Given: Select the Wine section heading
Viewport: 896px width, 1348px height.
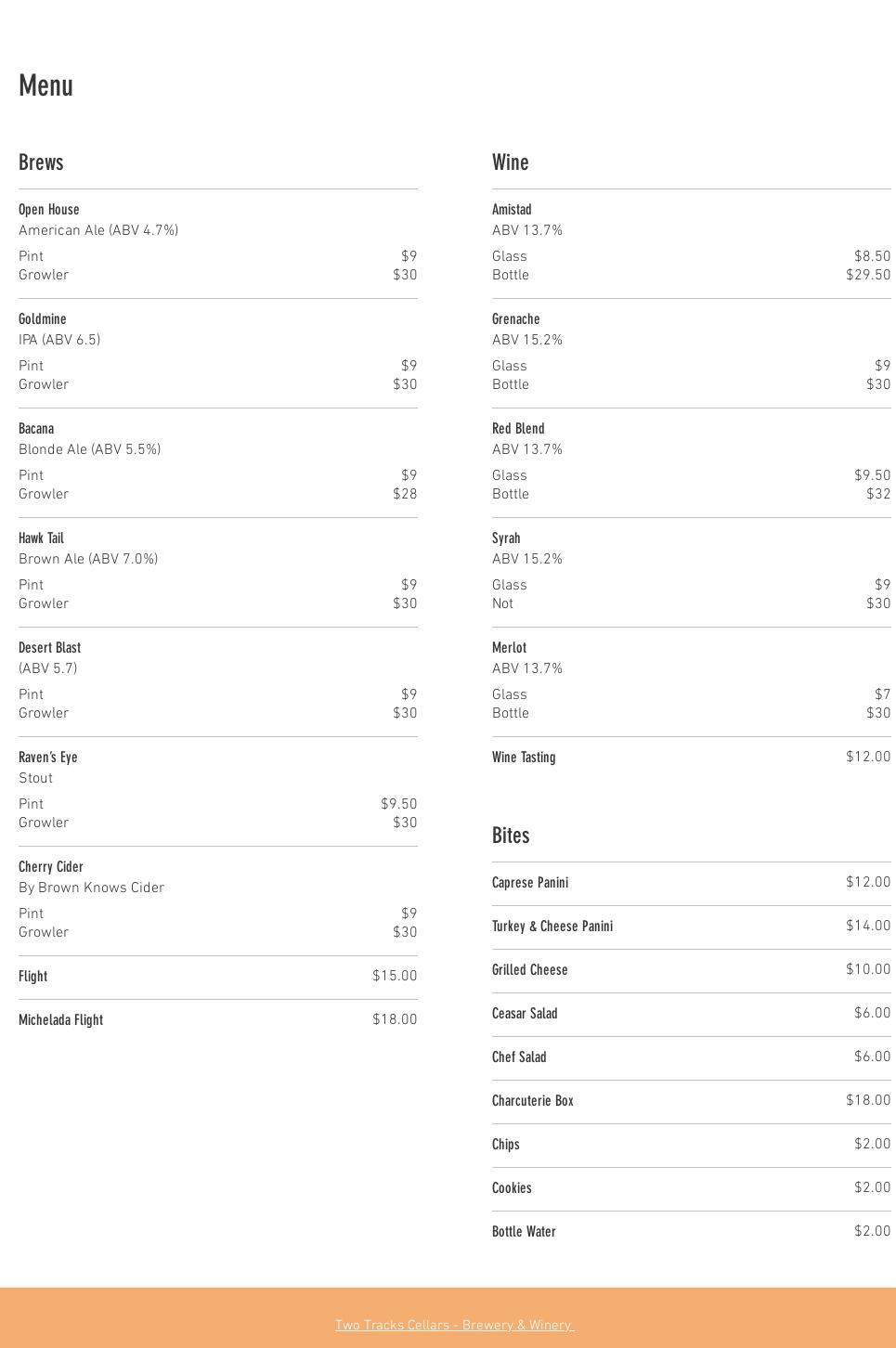Looking at the screenshot, I should click(510, 162).
